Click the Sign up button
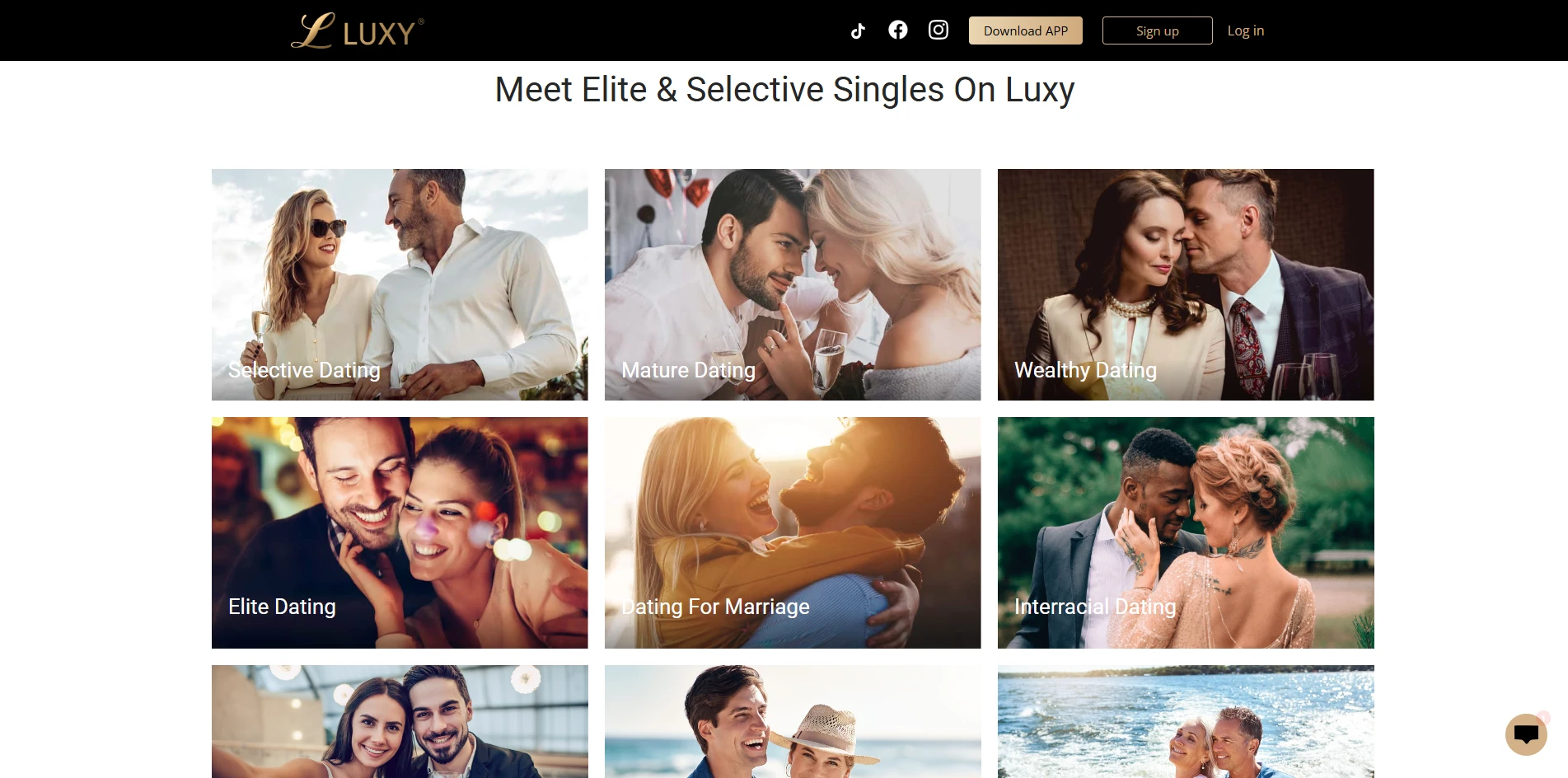 [1158, 30]
